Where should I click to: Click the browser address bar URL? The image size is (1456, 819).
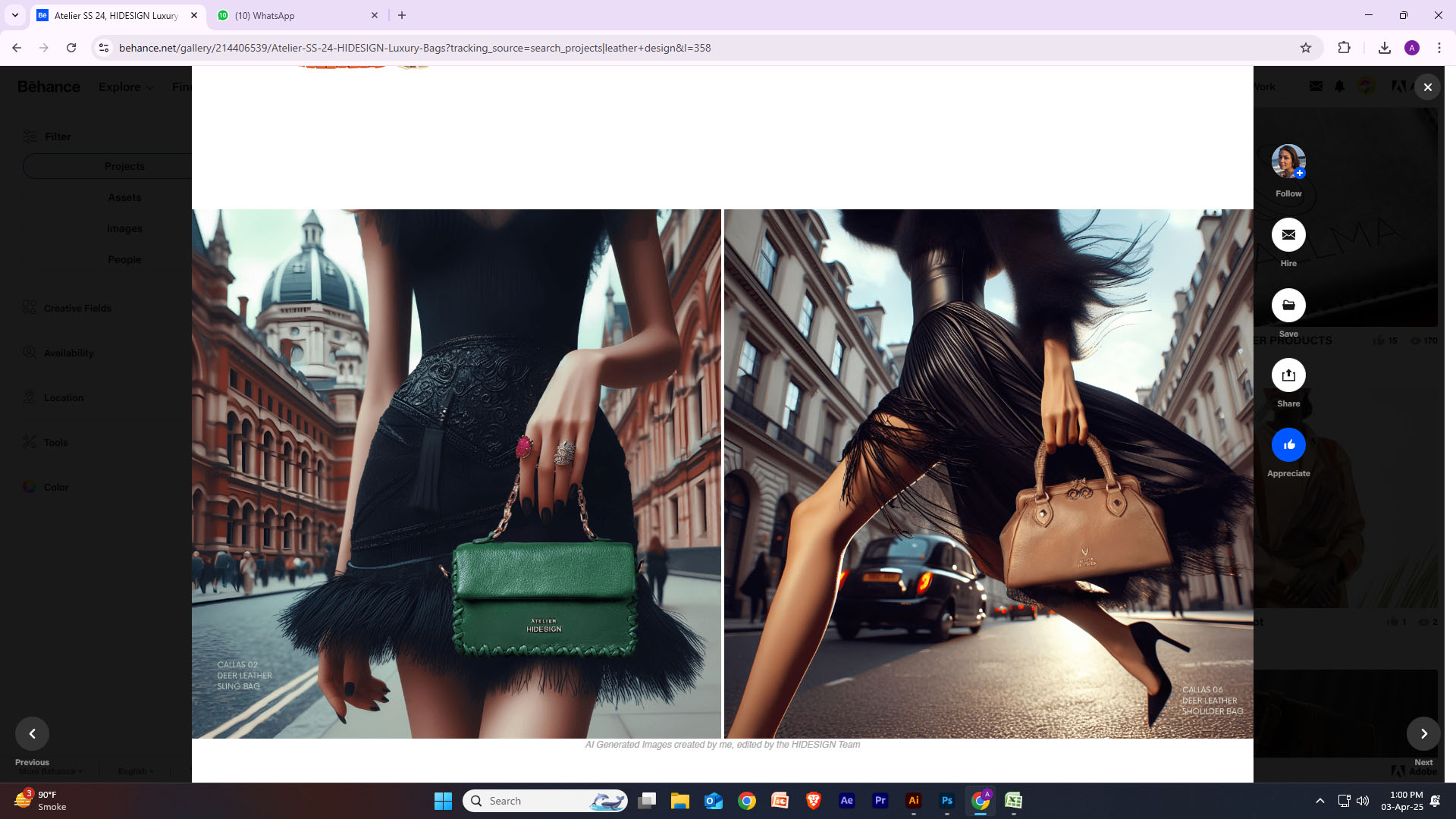pyautogui.click(x=415, y=48)
